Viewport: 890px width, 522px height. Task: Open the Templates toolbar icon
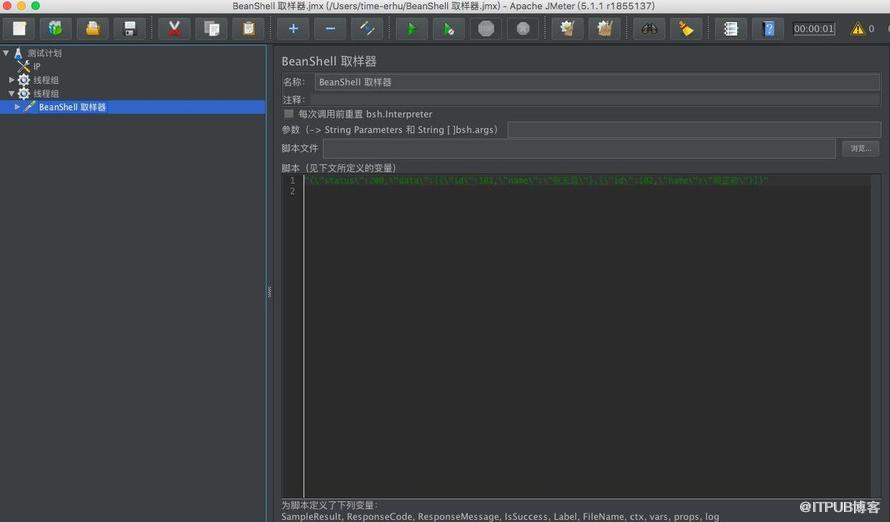click(x=56, y=29)
